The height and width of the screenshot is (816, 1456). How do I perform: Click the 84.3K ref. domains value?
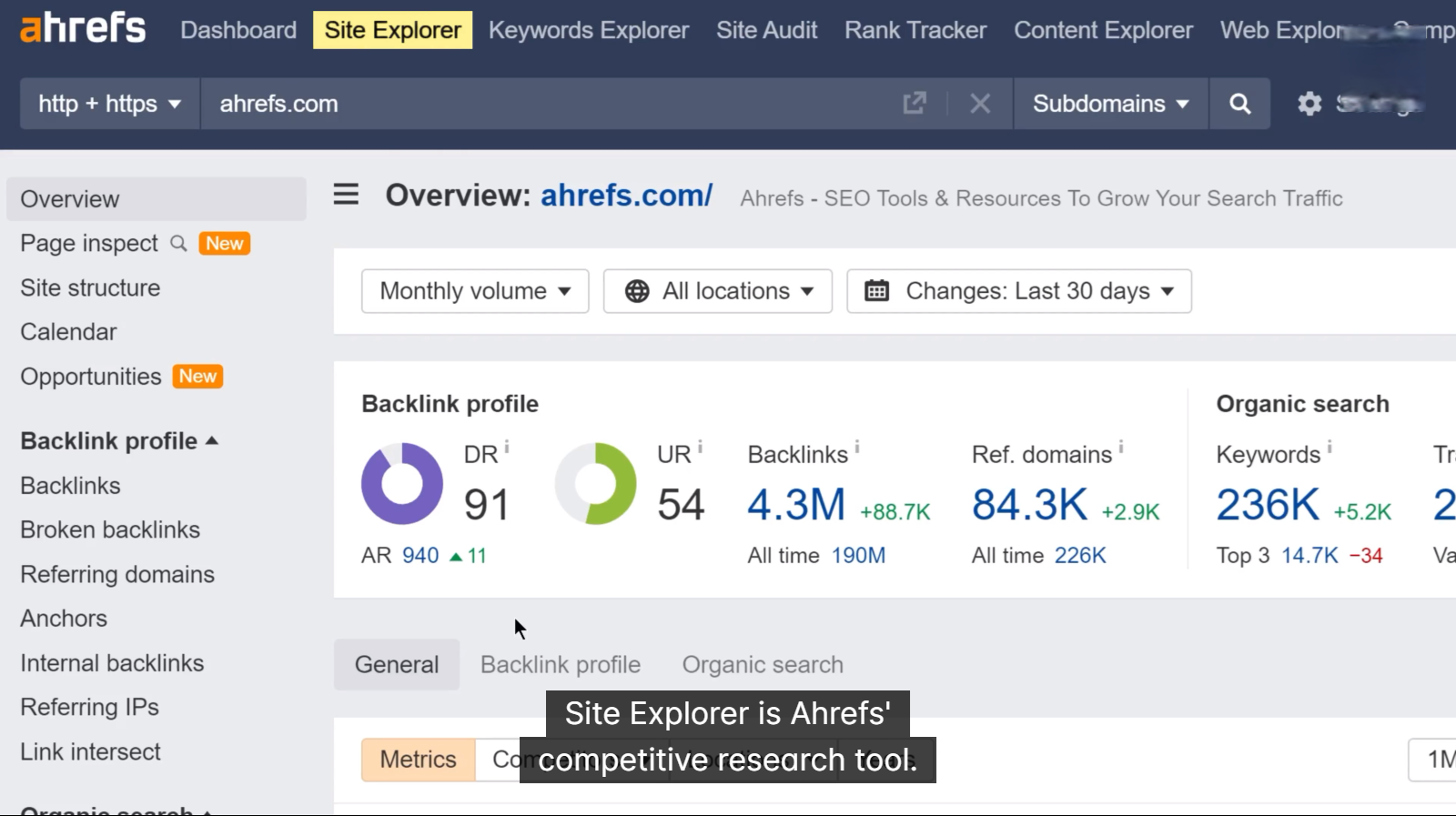1029,505
